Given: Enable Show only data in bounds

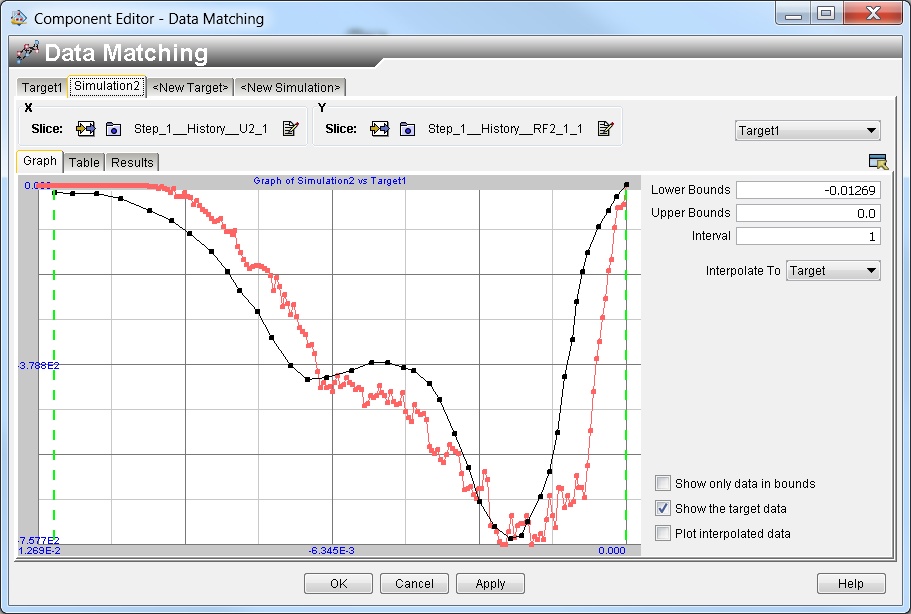Looking at the screenshot, I should coord(663,483).
